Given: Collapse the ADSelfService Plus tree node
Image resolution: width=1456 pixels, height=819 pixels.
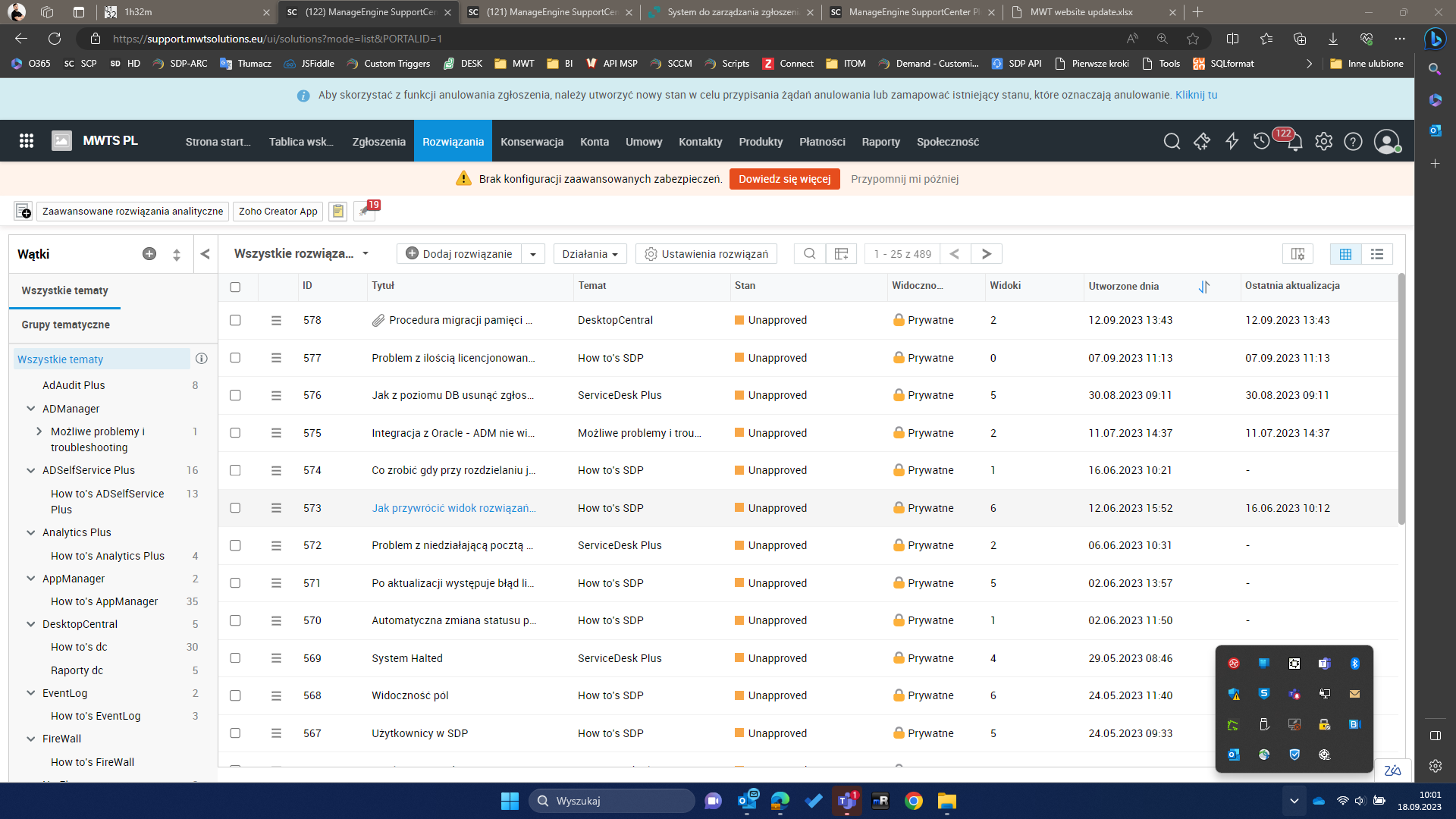Looking at the screenshot, I should pyautogui.click(x=31, y=470).
